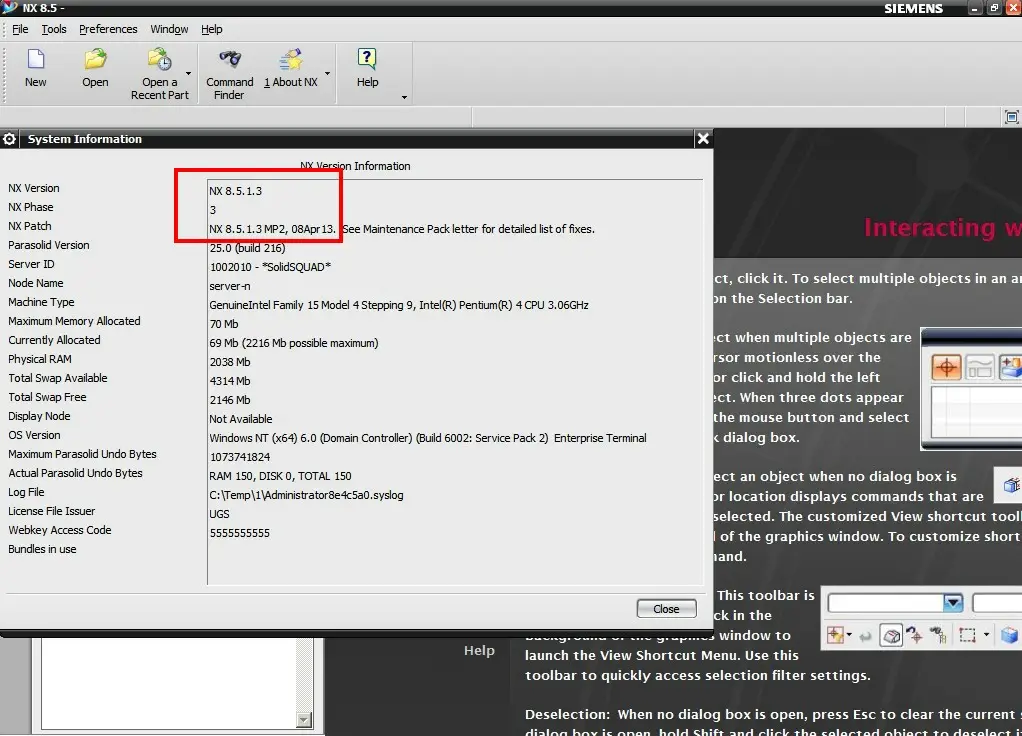1022x736 pixels.
Task: Open toolbar options arrow below Help icon
Action: [404, 98]
